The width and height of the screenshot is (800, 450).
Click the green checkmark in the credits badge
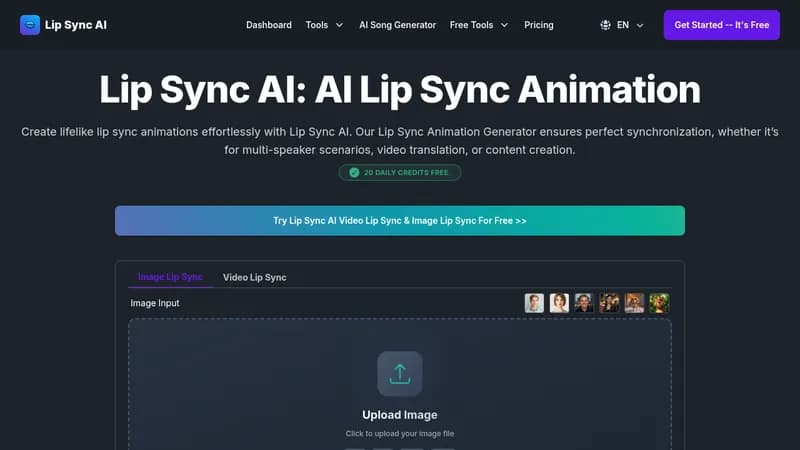pyautogui.click(x=354, y=172)
